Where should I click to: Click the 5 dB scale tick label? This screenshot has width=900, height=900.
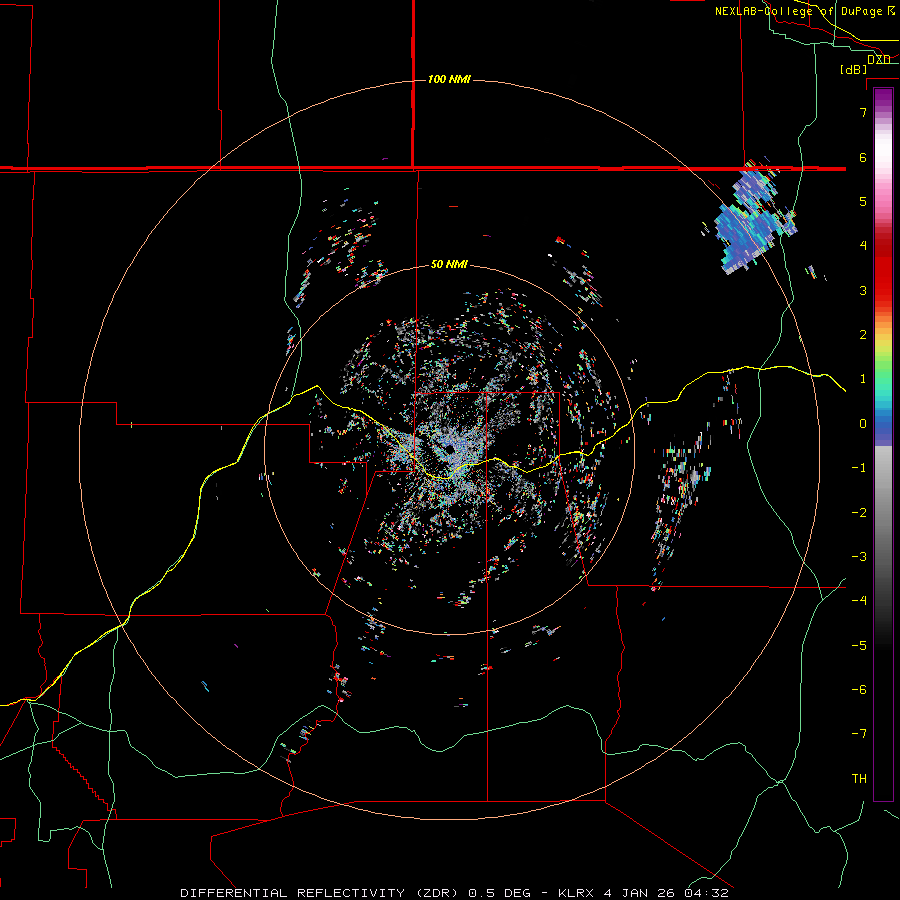click(863, 201)
